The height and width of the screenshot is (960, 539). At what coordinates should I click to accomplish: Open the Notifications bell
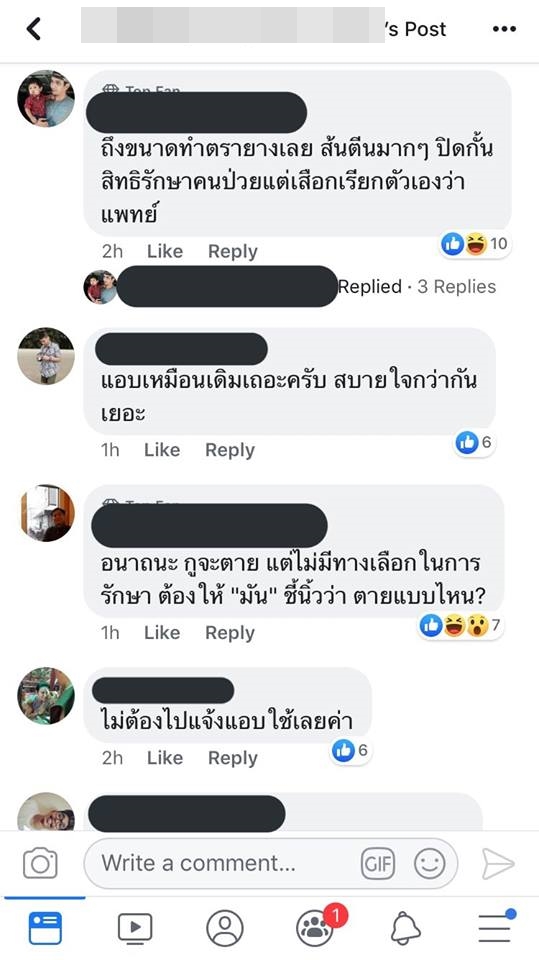click(x=405, y=928)
